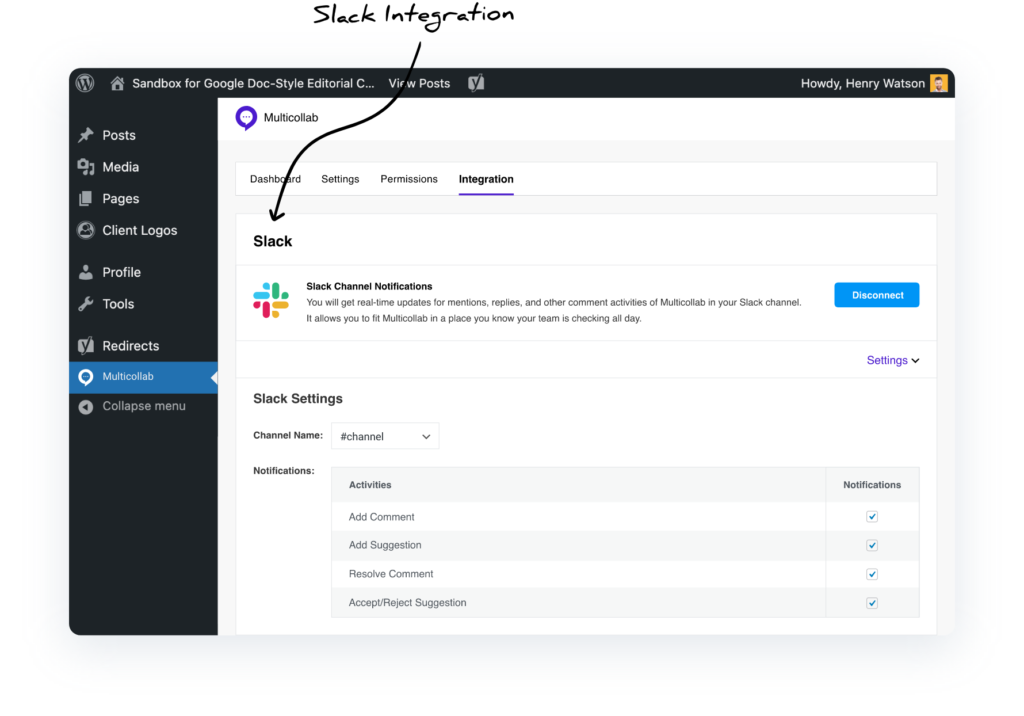The width and height of the screenshot is (1024, 716).
Task: Click the home icon in admin bar
Action: click(118, 83)
